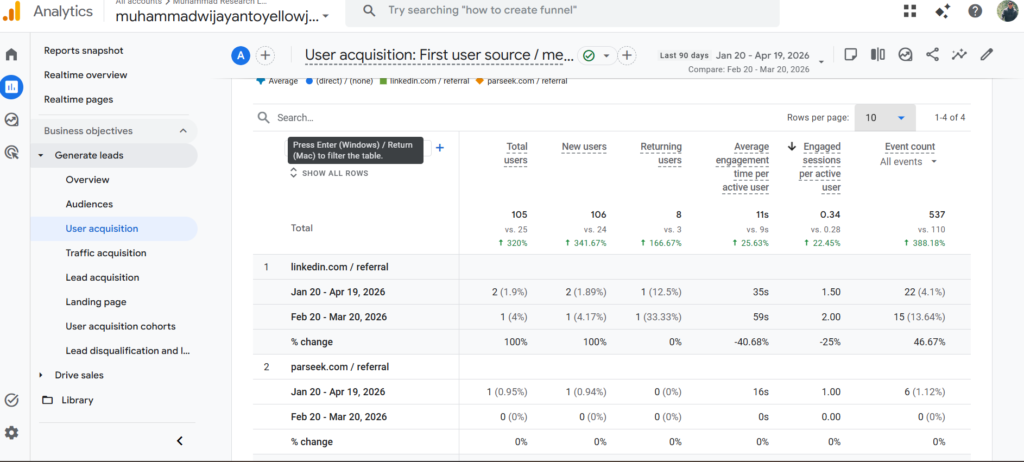This screenshot has height=462, width=1024.
Task: Open the account profile avatar
Action: pos(1008,11)
